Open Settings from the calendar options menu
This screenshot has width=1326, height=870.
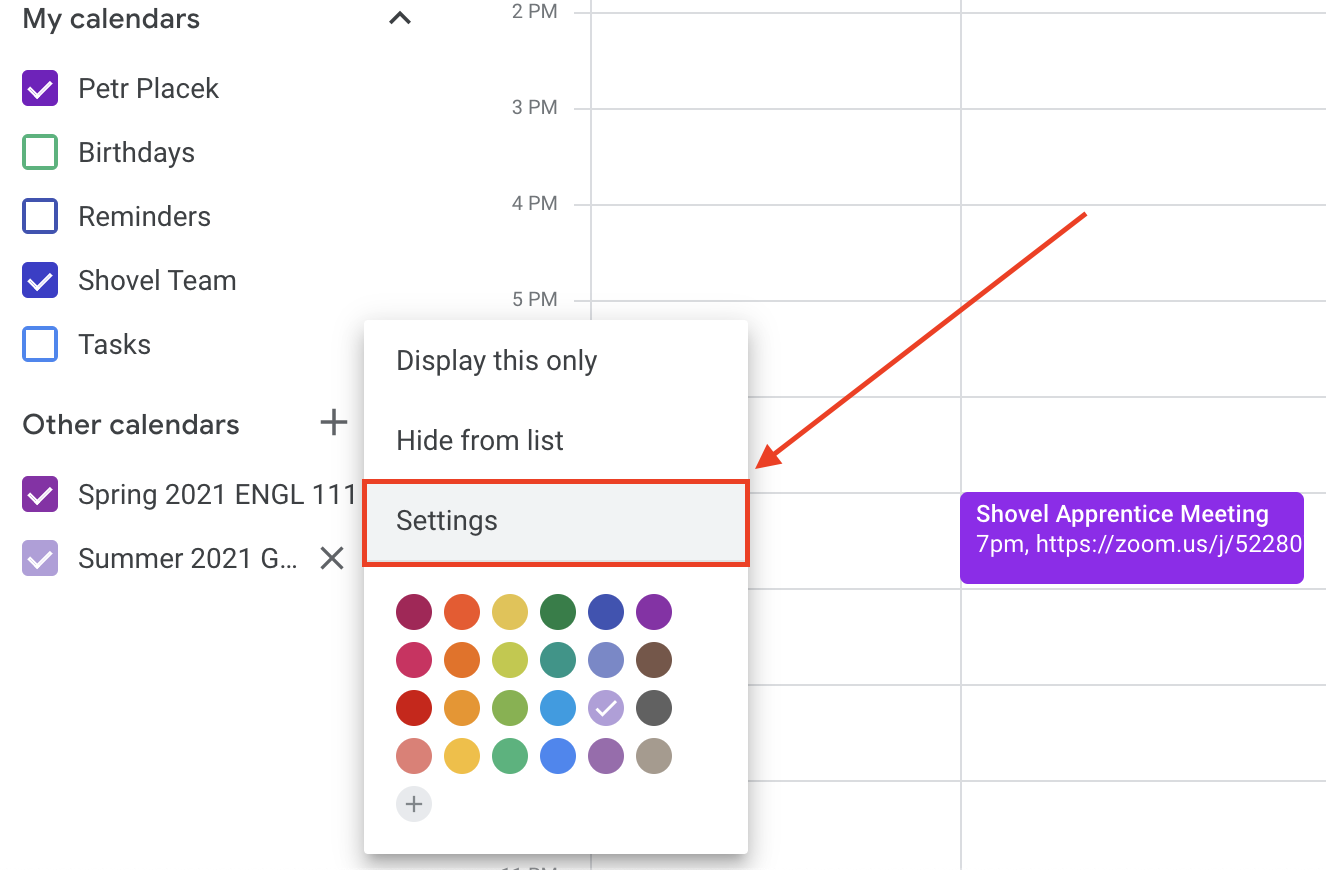[556, 522]
